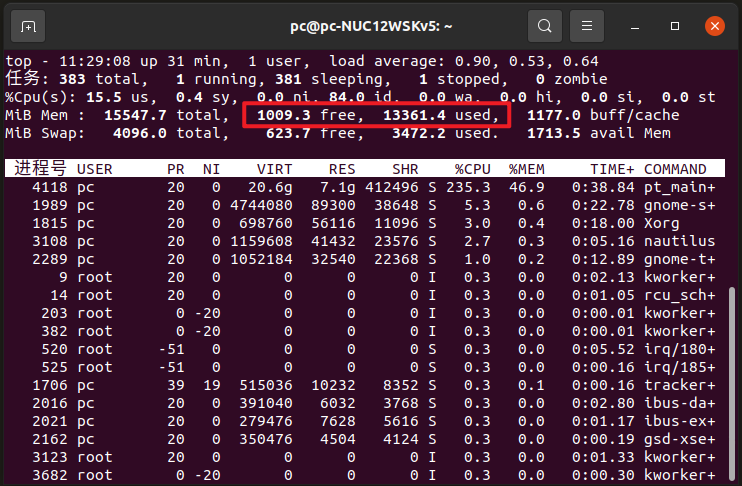The width and height of the screenshot is (742, 486).
Task: Select process ID 3682
Action: point(50,475)
